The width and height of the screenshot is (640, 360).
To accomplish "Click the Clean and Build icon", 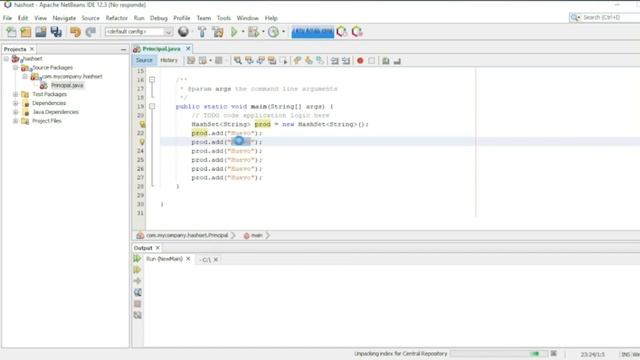I will (218, 32).
